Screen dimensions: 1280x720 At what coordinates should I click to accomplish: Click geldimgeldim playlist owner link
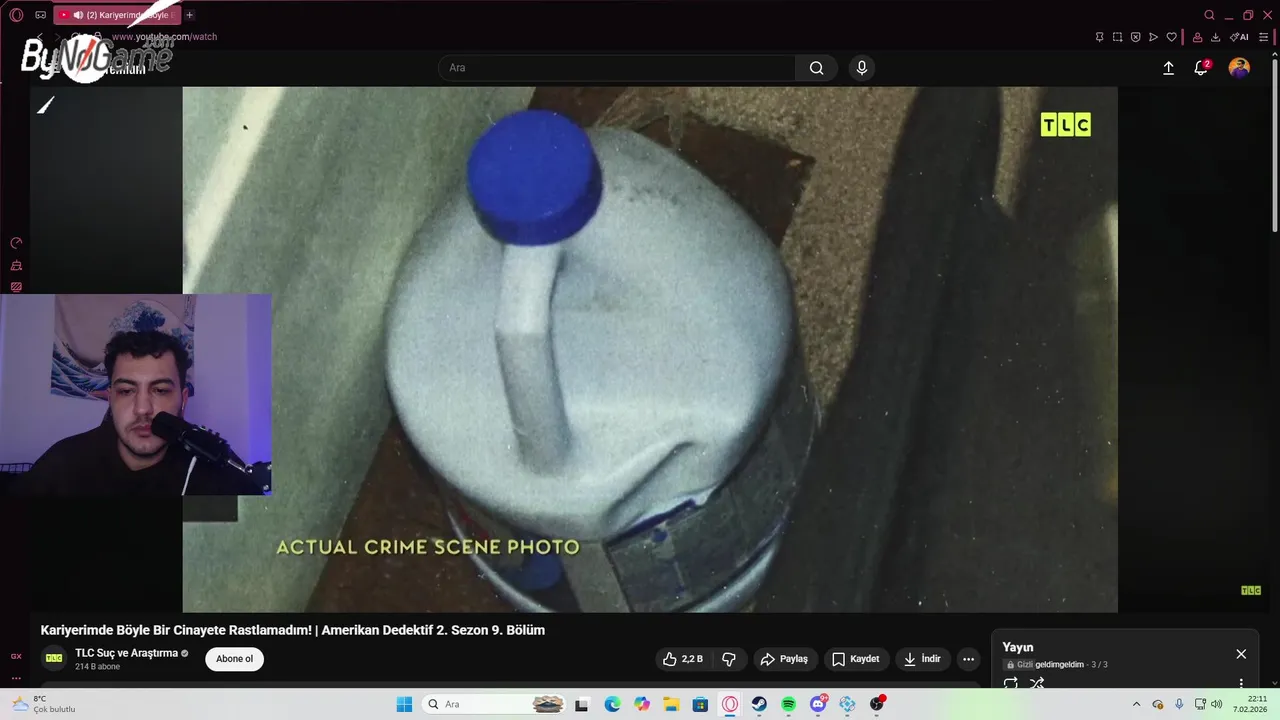tap(1059, 665)
